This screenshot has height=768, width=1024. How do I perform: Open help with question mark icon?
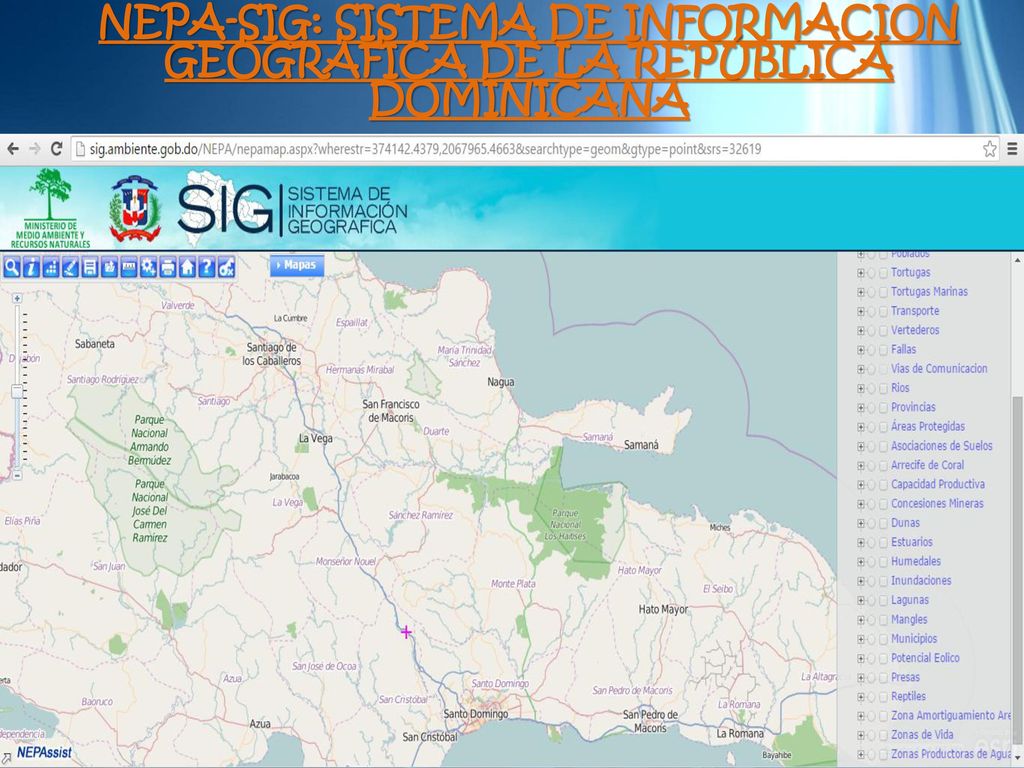(x=206, y=267)
